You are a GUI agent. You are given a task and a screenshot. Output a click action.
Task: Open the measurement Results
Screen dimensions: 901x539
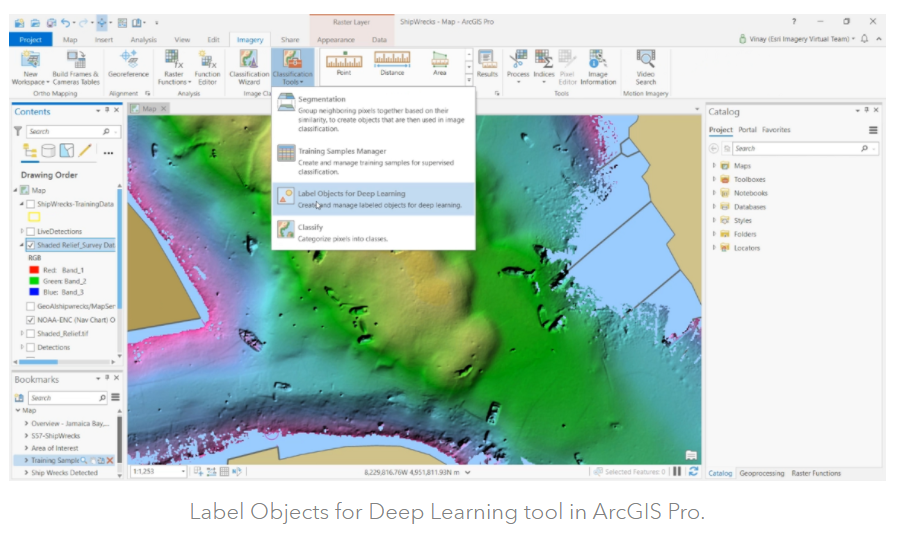[487, 64]
